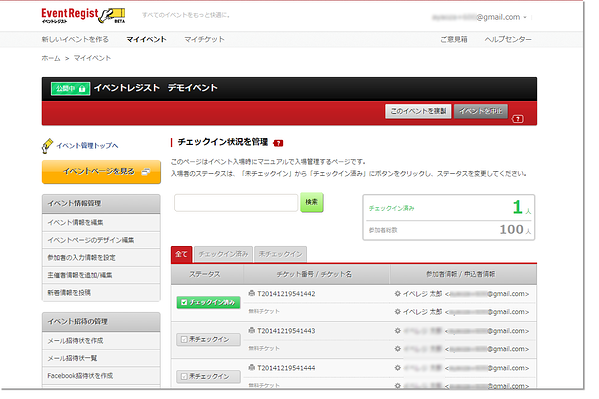This screenshot has height=399, width=599.
Task: Open イベント情報を編集 sidebar item
Action: tap(101, 222)
